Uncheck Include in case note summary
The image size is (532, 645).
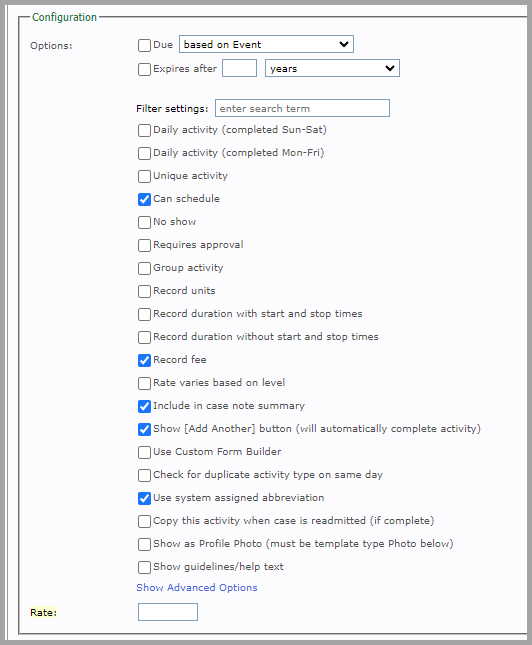(144, 406)
